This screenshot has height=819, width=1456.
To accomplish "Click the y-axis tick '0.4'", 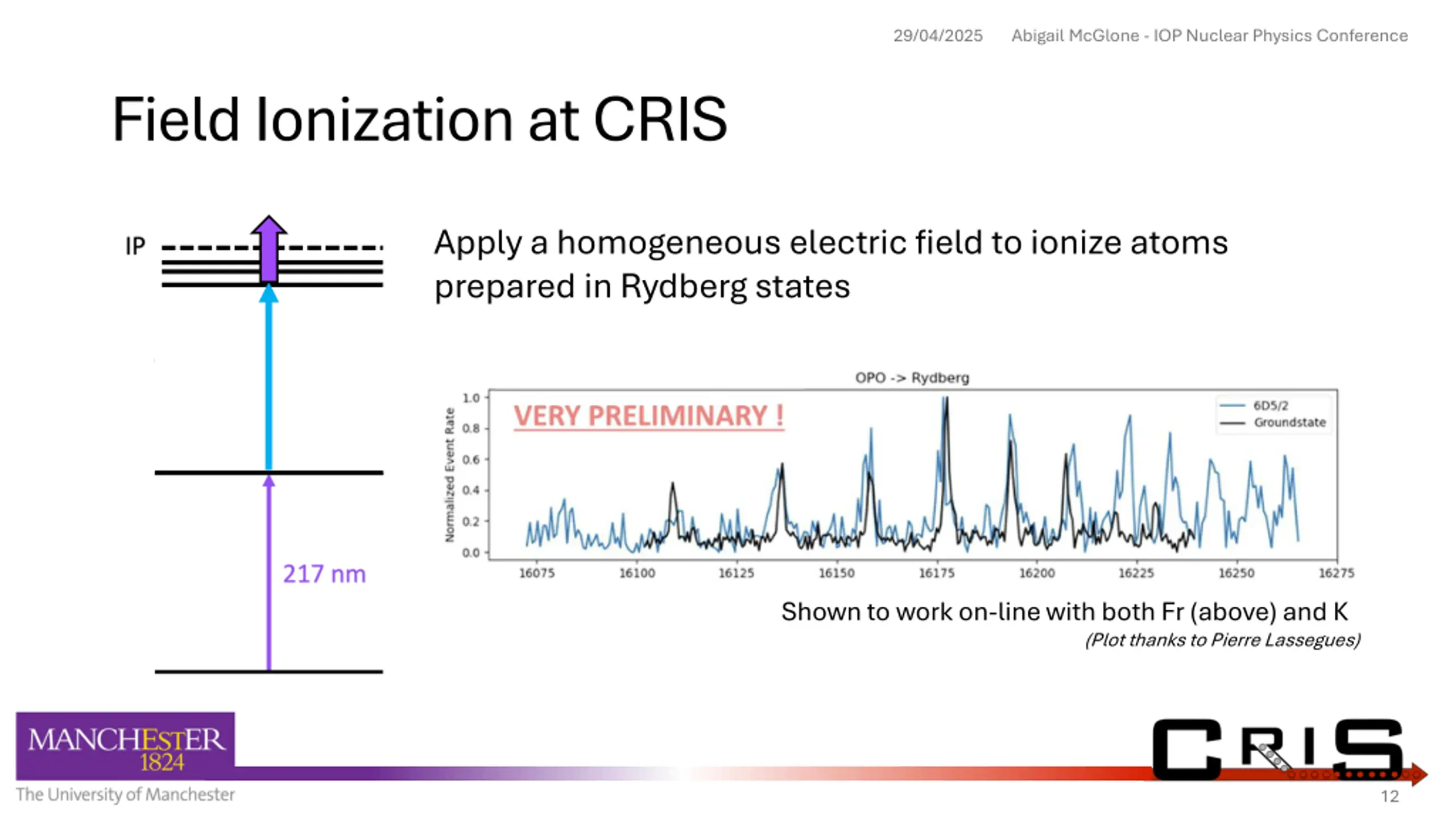I will pyautogui.click(x=471, y=490).
